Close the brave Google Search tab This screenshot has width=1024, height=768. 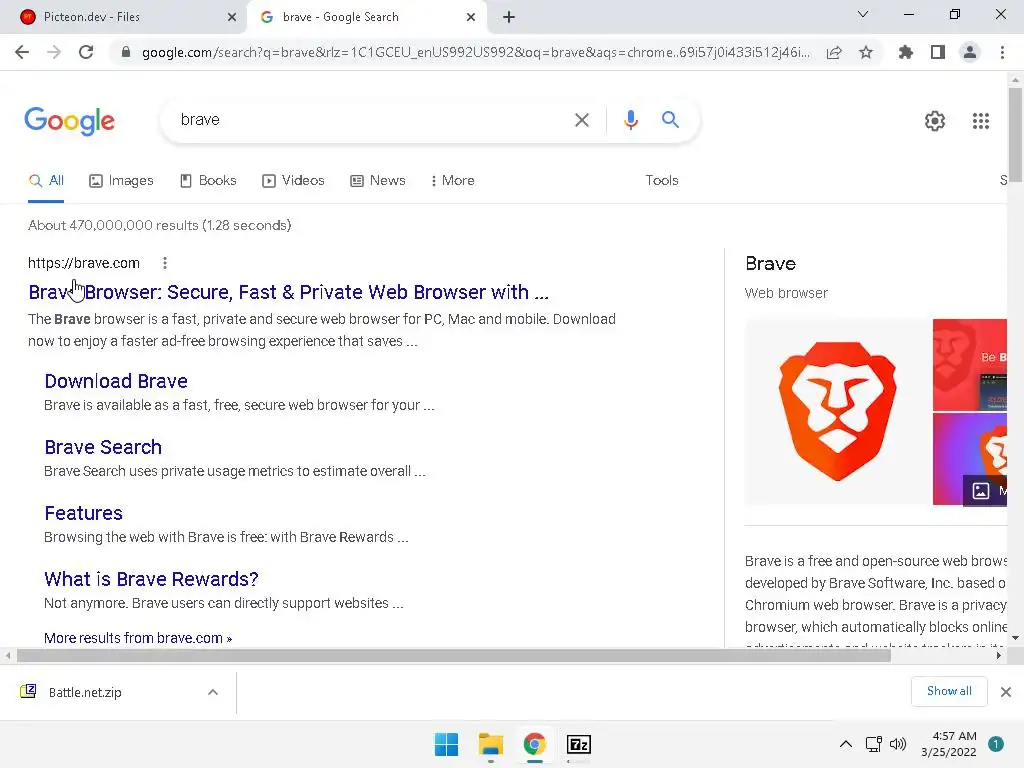coord(471,17)
